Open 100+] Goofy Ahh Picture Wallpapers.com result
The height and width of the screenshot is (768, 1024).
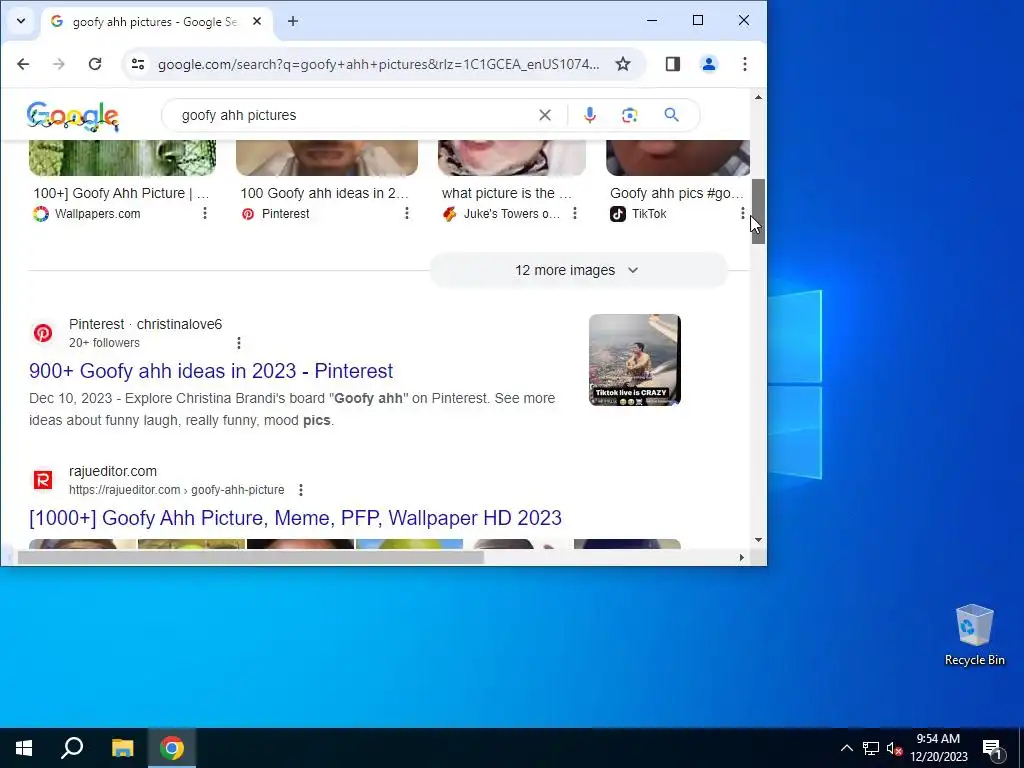121,193
